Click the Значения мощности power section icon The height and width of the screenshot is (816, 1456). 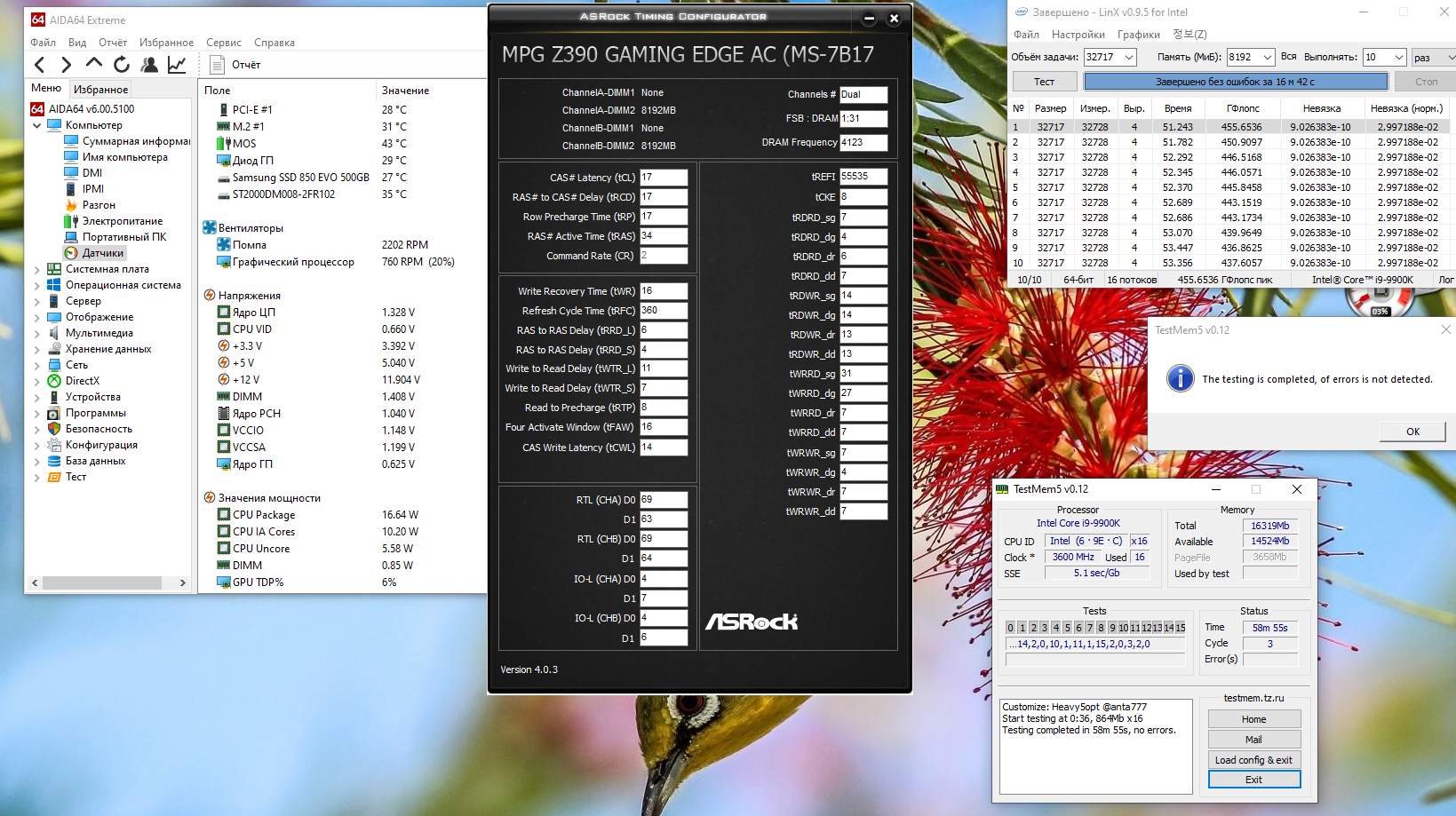(x=210, y=498)
